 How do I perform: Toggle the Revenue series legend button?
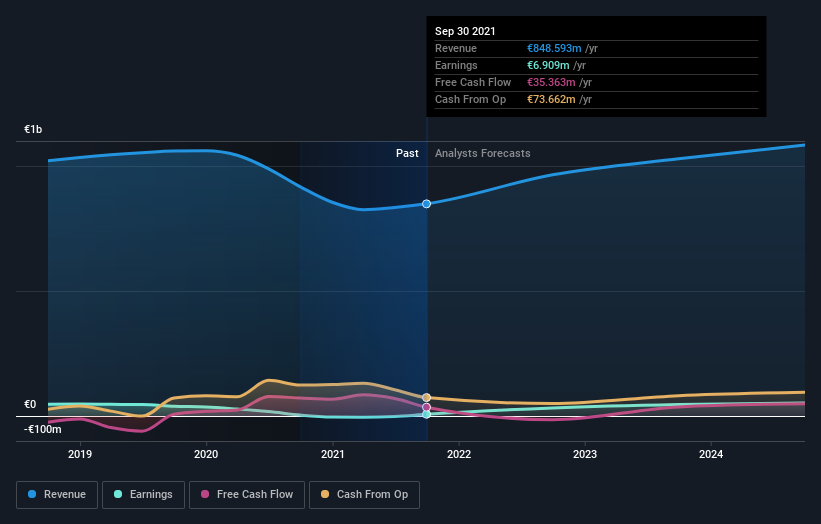[57, 495]
